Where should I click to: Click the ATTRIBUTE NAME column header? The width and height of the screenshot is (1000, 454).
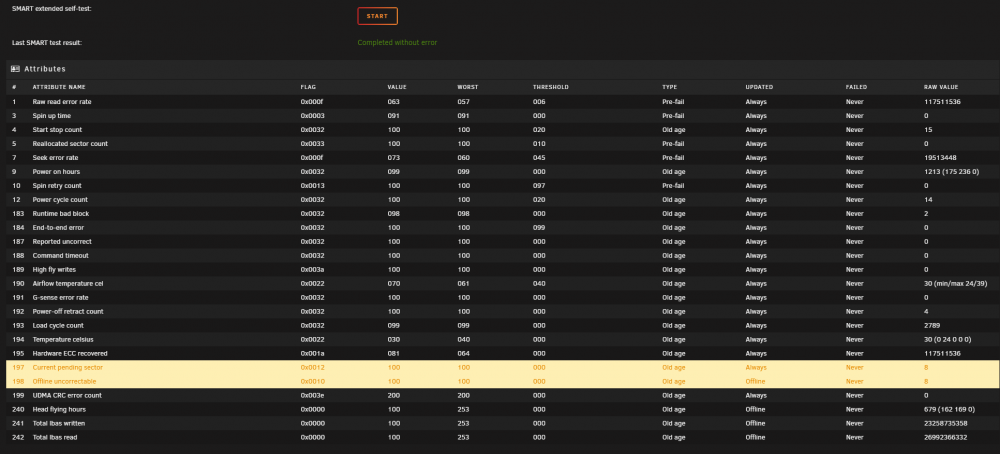tap(59, 87)
